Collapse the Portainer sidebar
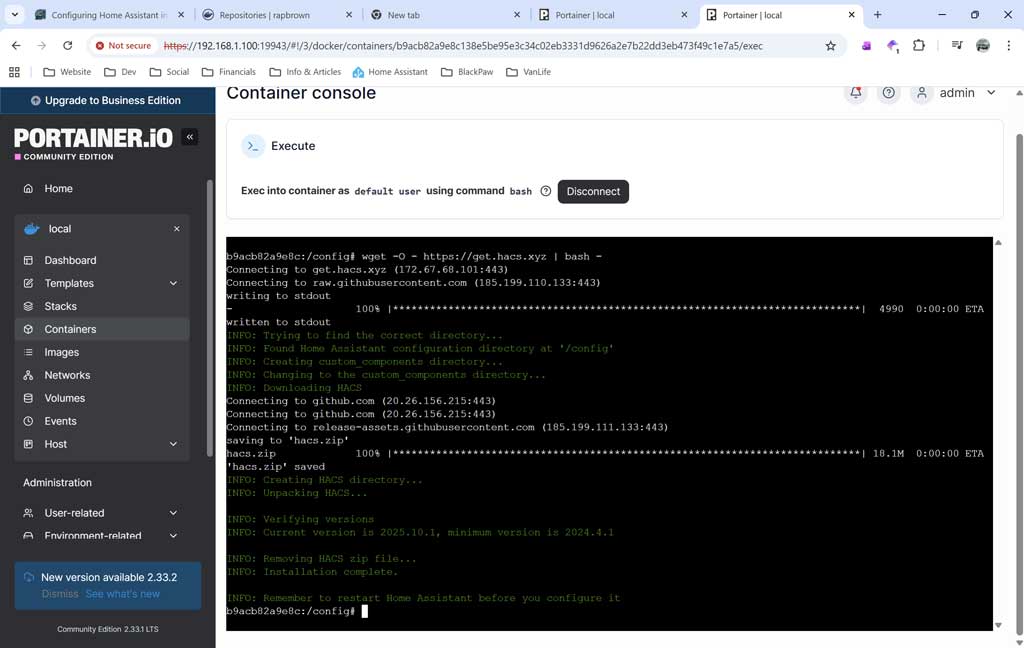1024x648 pixels. [189, 137]
